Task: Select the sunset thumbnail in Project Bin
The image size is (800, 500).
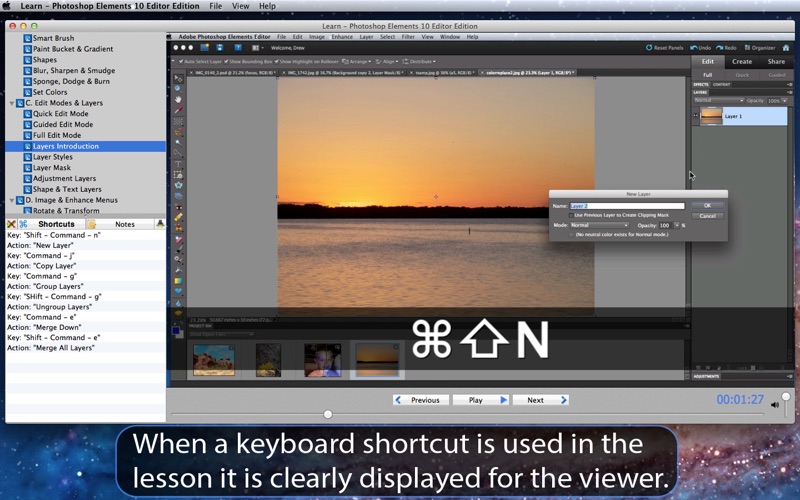Action: point(377,361)
